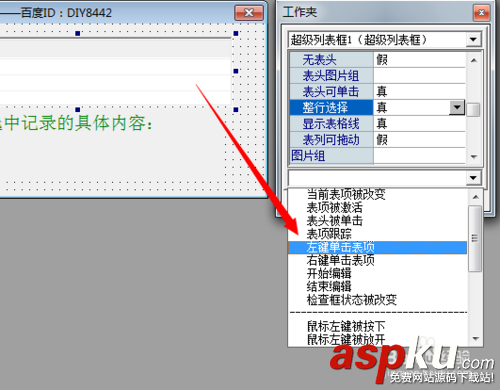Select the 整行选择 property row
The image size is (500, 390).
(331, 107)
